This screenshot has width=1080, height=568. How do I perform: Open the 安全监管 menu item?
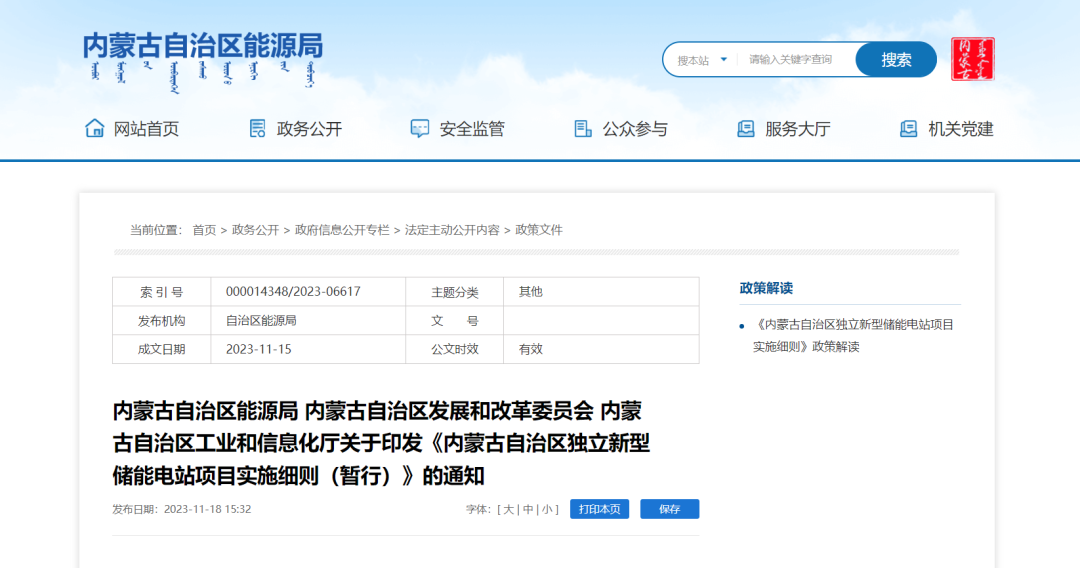472,129
